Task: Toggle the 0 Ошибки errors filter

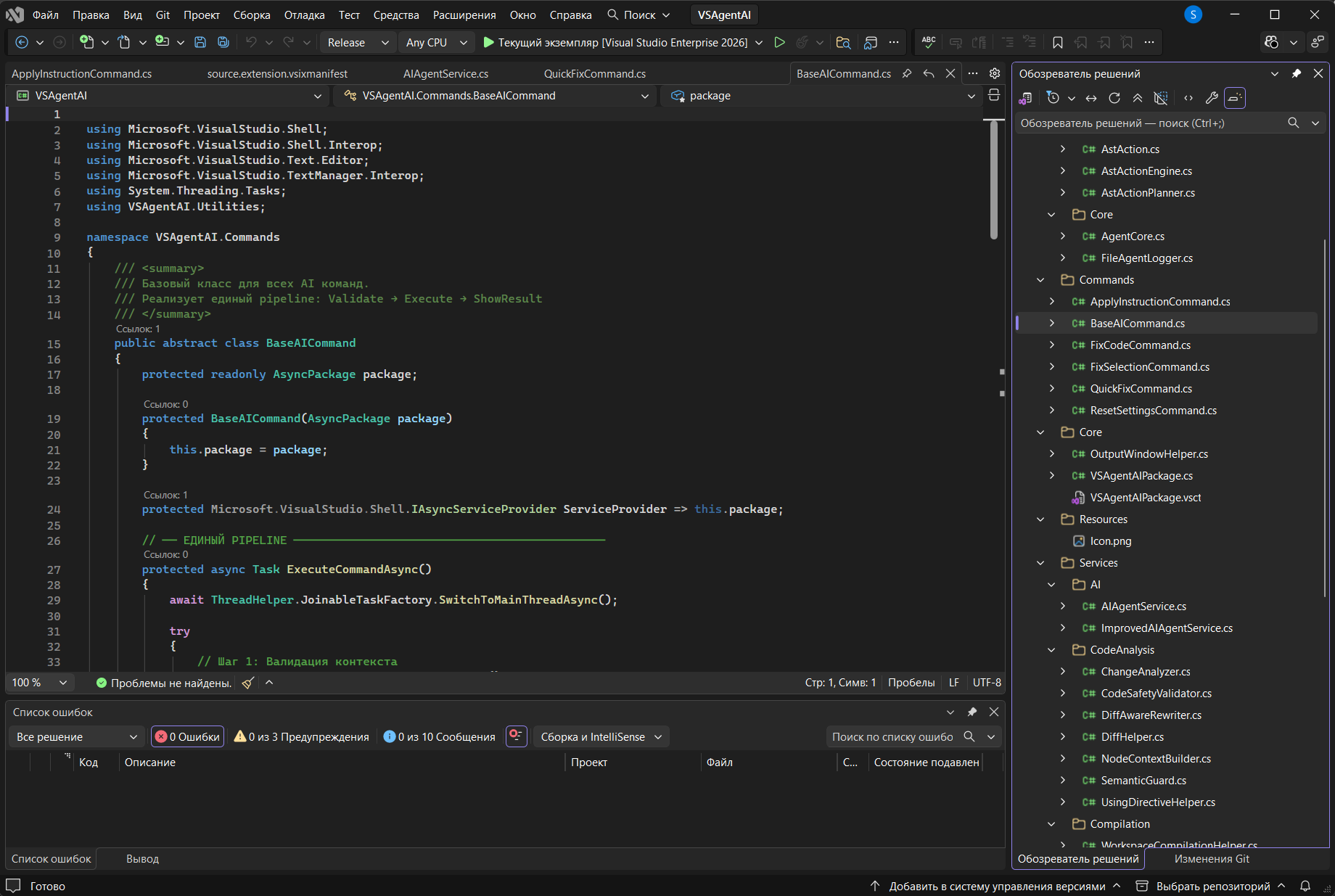Action: pos(188,737)
